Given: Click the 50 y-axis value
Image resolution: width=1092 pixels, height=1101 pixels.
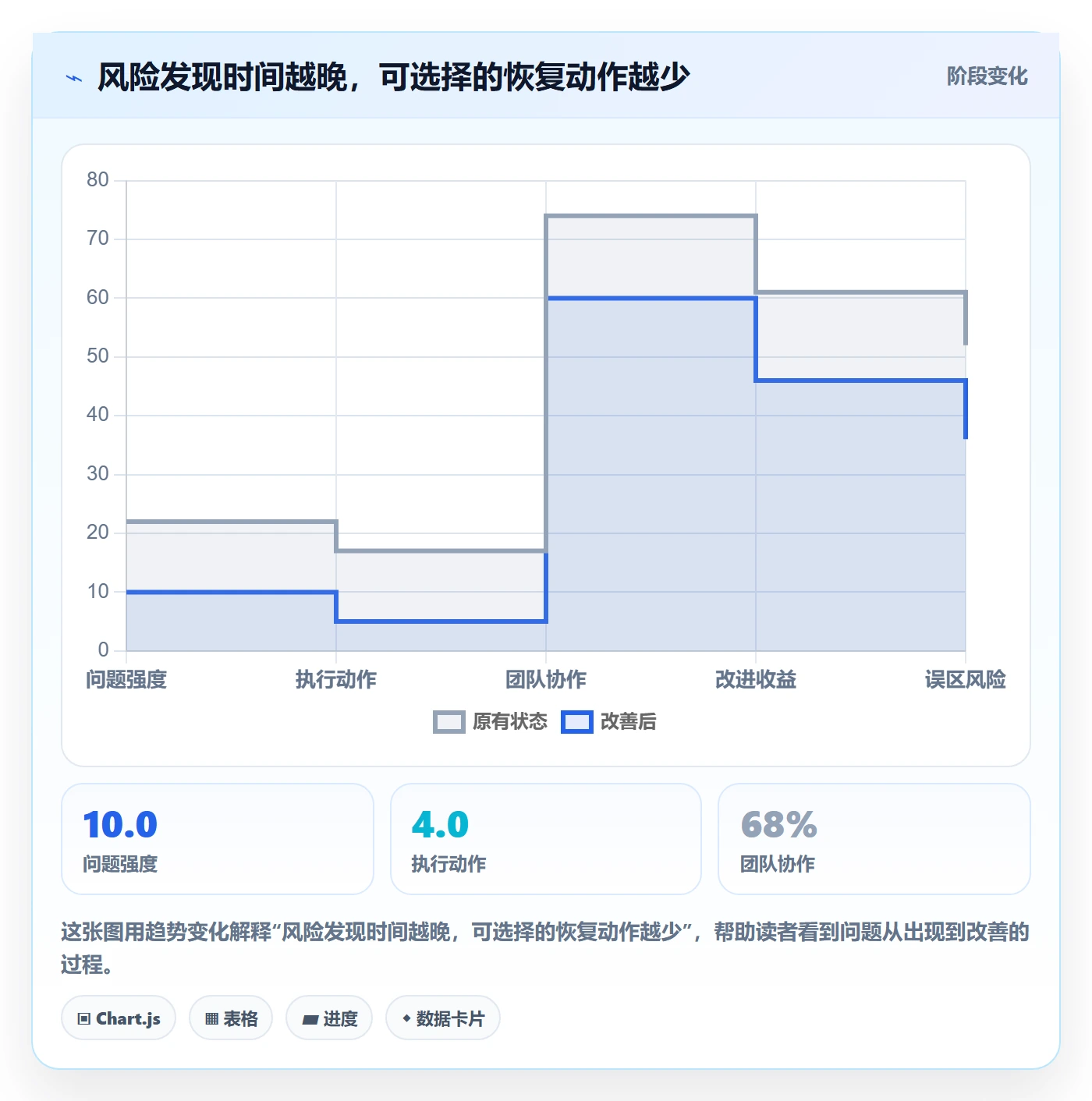Looking at the screenshot, I should [x=97, y=356].
